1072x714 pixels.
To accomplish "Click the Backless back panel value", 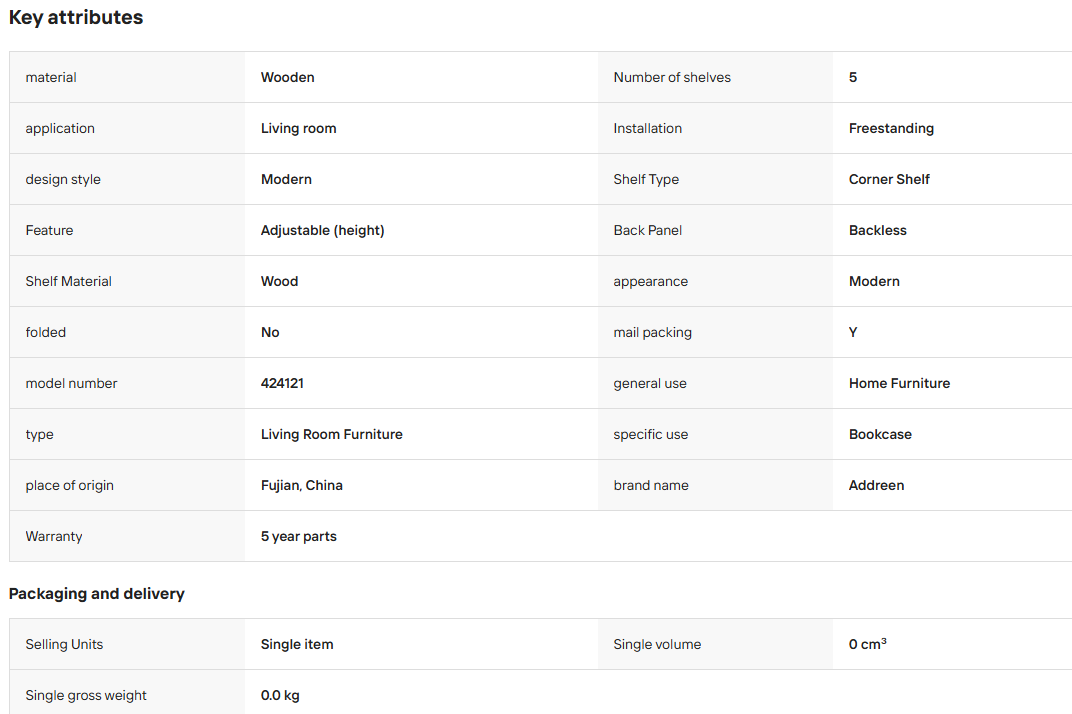I will pyautogui.click(x=877, y=230).
